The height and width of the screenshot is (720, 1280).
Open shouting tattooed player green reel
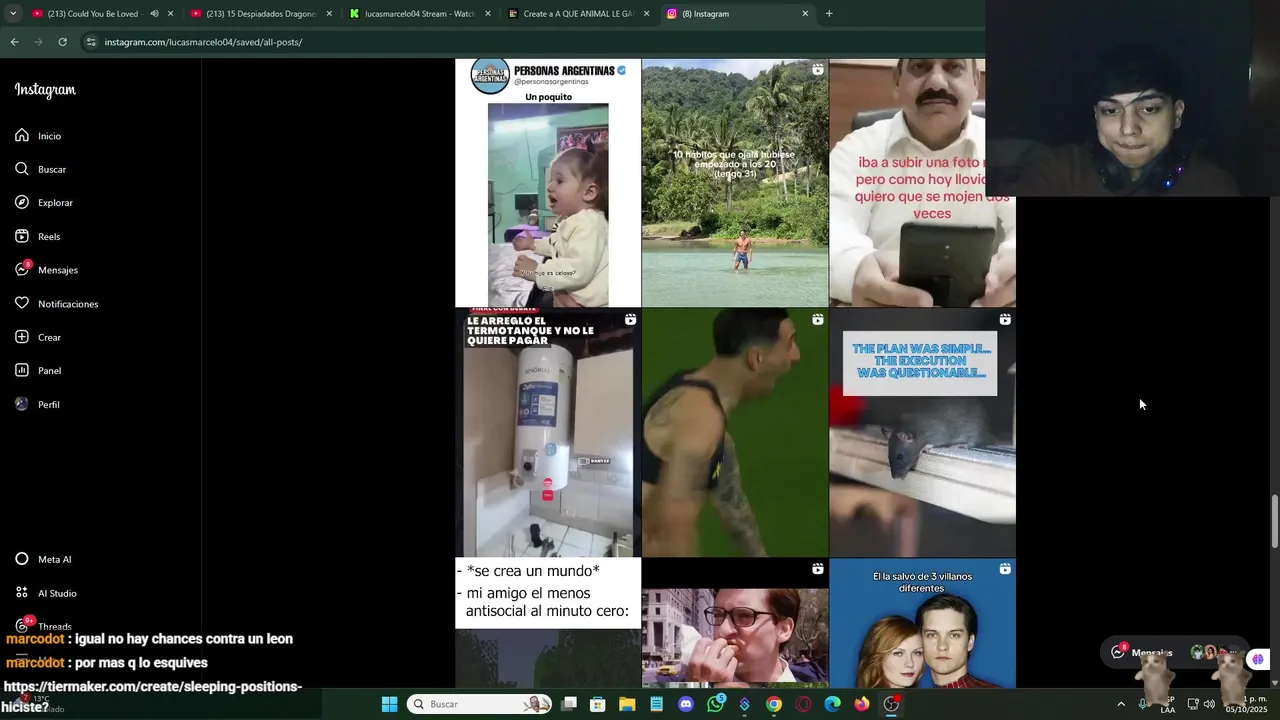tap(735, 432)
